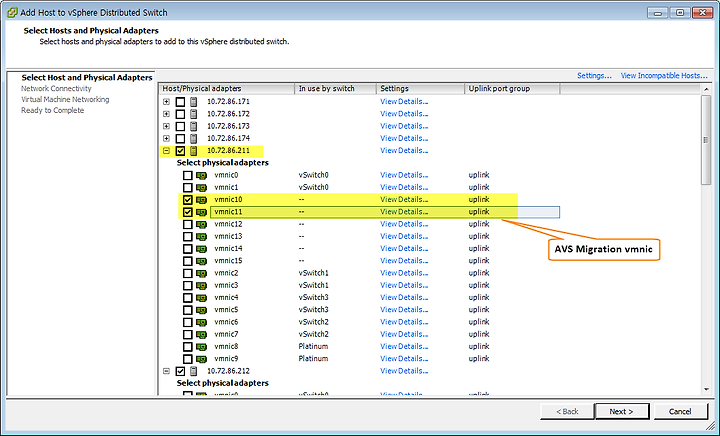Click the network adapter icon for vmnic14
Screen dimensions: 720x436
click(201, 249)
